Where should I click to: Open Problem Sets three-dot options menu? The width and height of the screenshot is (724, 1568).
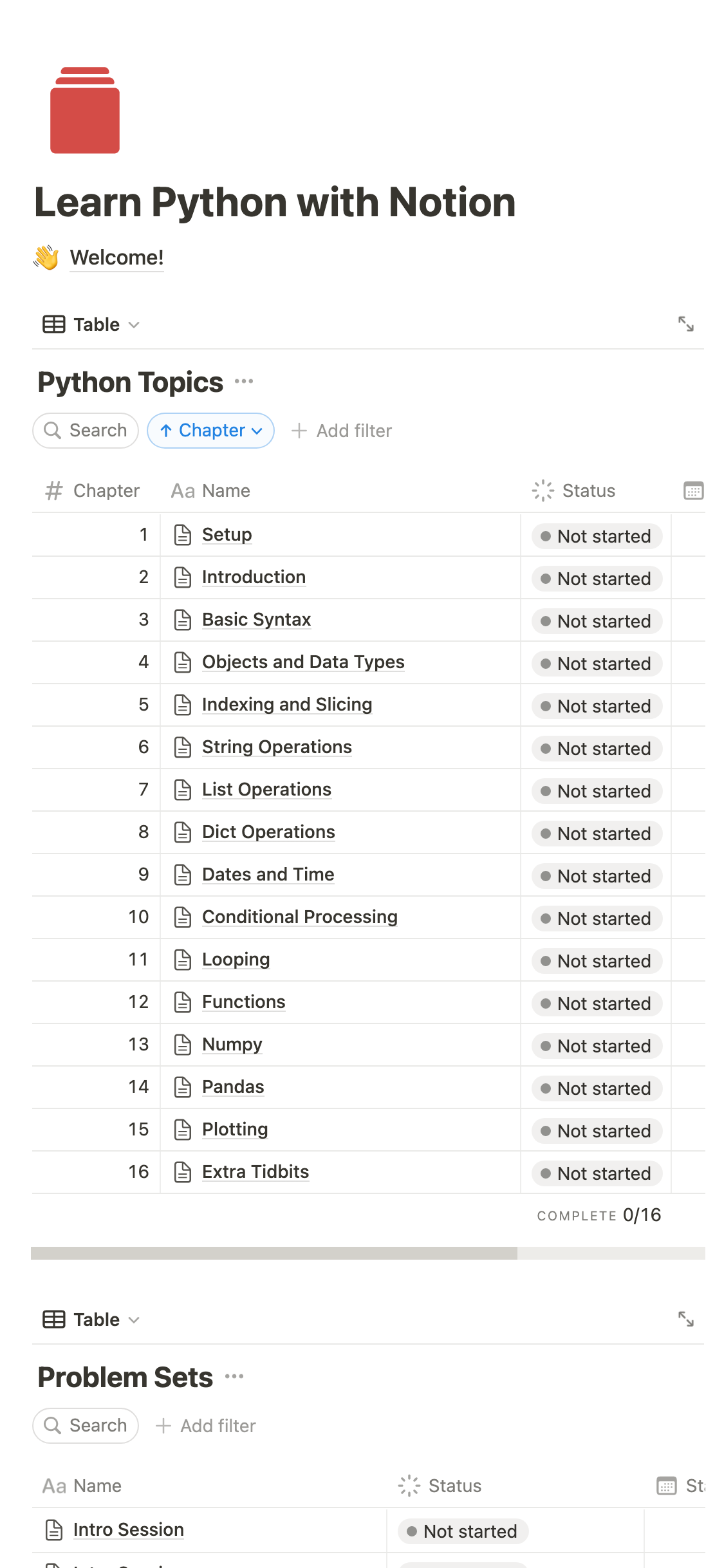234,1377
